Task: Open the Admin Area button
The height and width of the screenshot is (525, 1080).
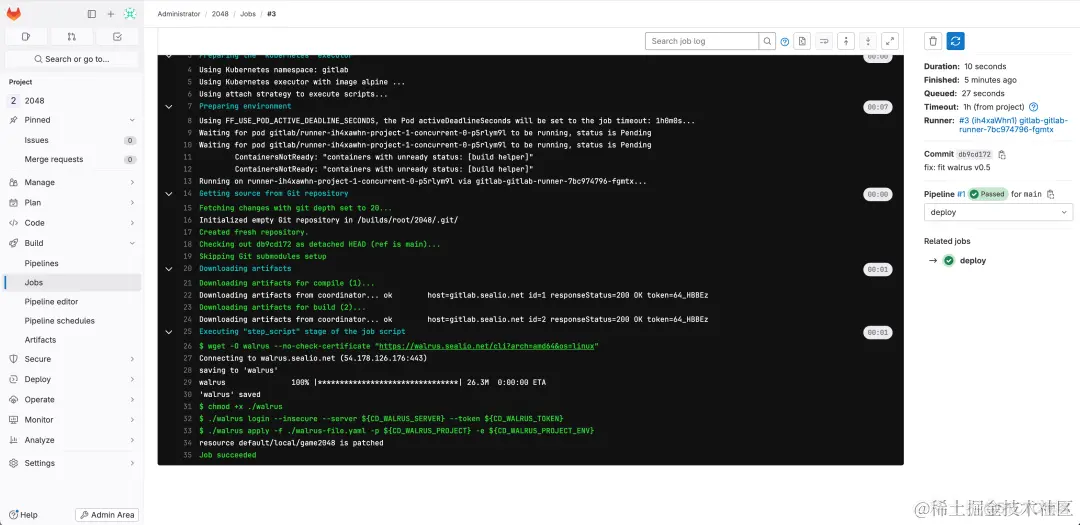Action: [x=107, y=515]
